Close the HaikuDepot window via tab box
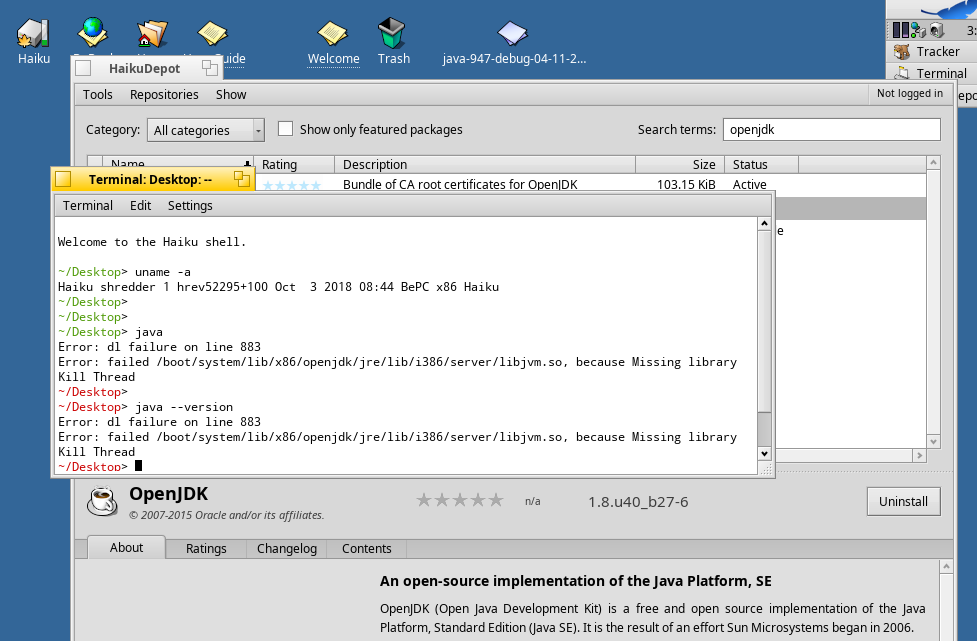 [83, 68]
